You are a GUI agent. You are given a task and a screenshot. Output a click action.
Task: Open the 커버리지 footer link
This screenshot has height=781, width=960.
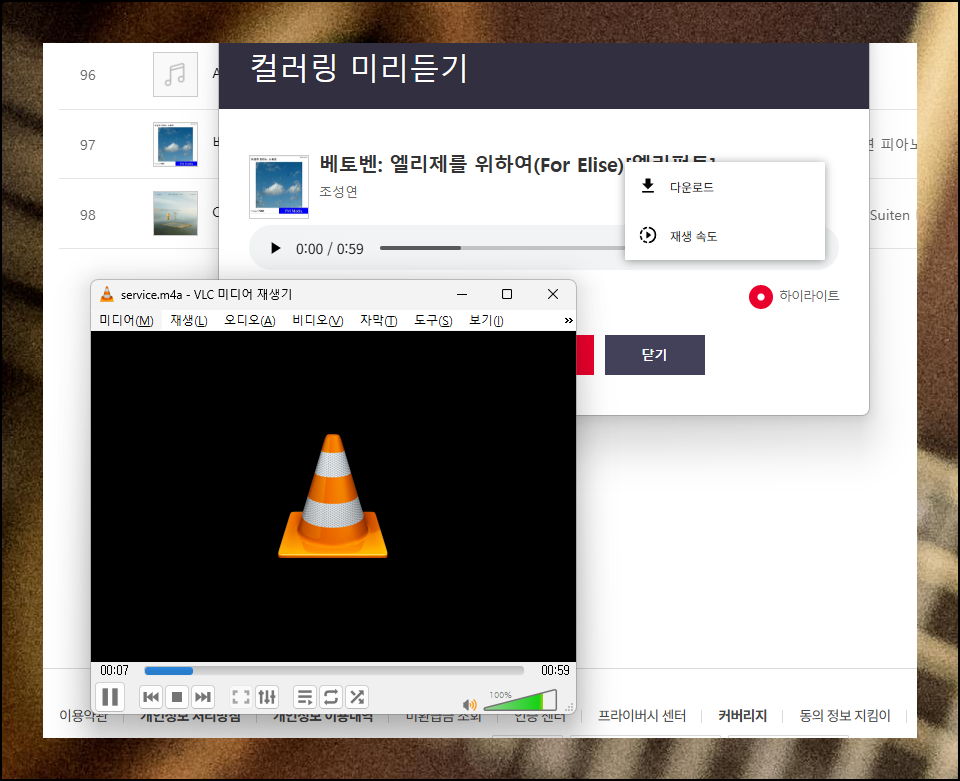[x=742, y=716]
